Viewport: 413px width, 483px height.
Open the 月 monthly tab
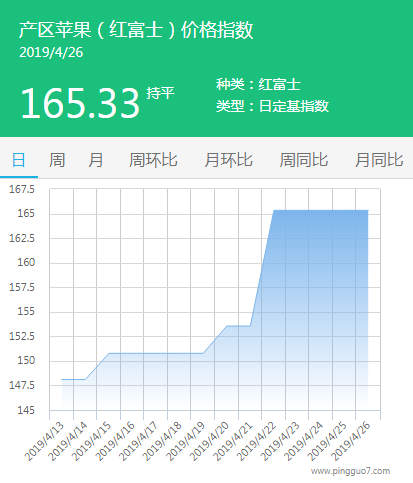click(96, 160)
